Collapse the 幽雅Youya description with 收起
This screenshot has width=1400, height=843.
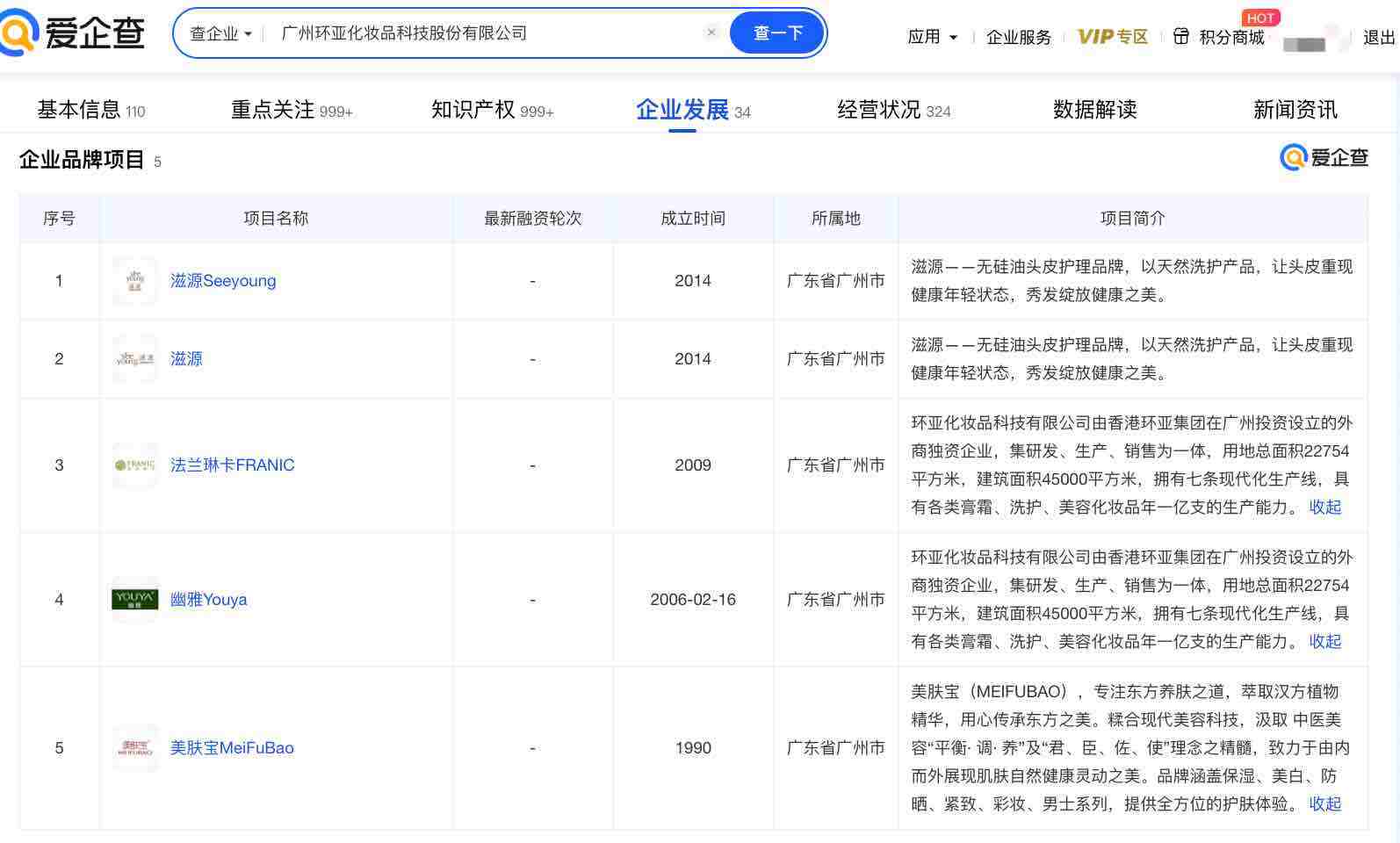pyautogui.click(x=1324, y=642)
